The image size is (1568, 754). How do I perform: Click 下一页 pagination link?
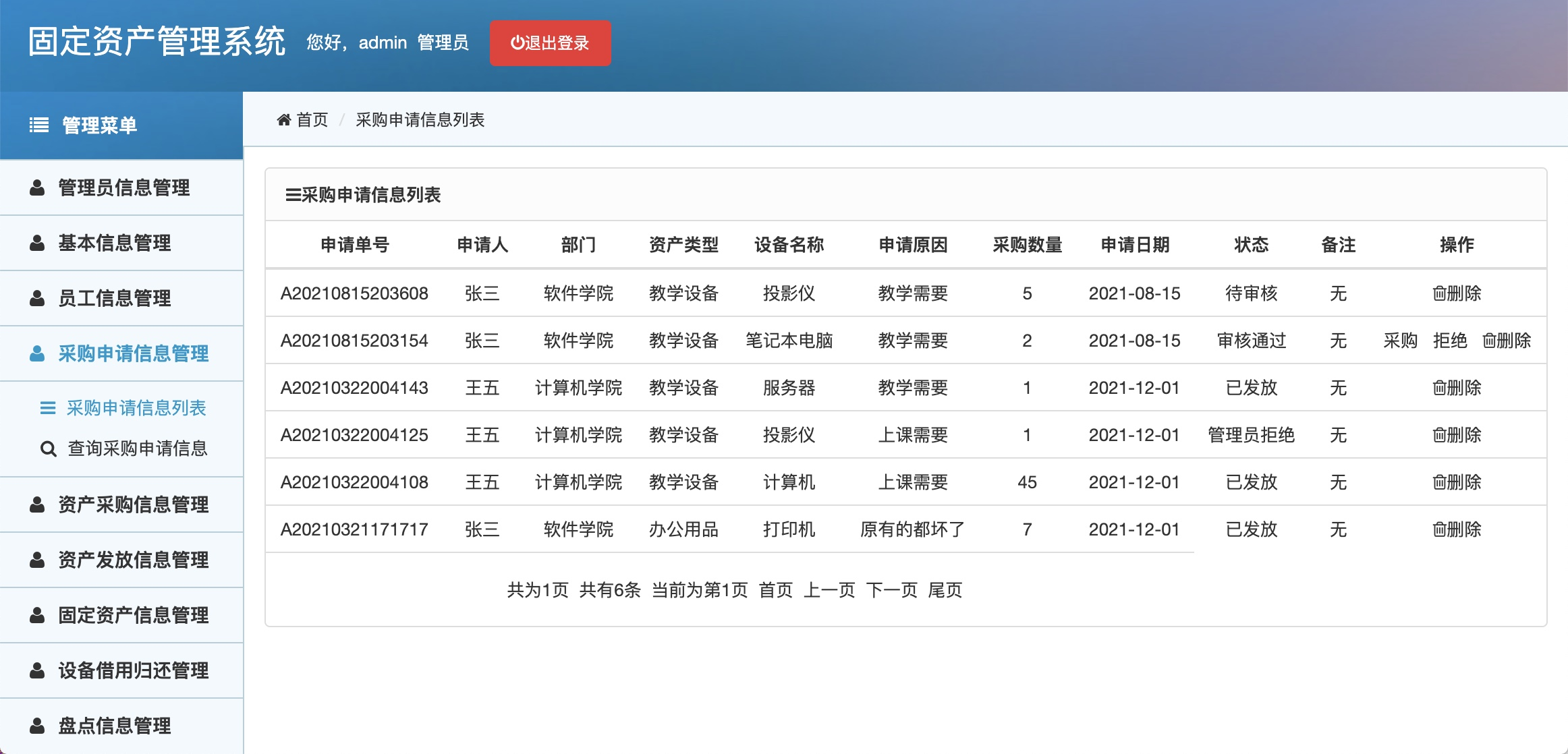(x=892, y=590)
